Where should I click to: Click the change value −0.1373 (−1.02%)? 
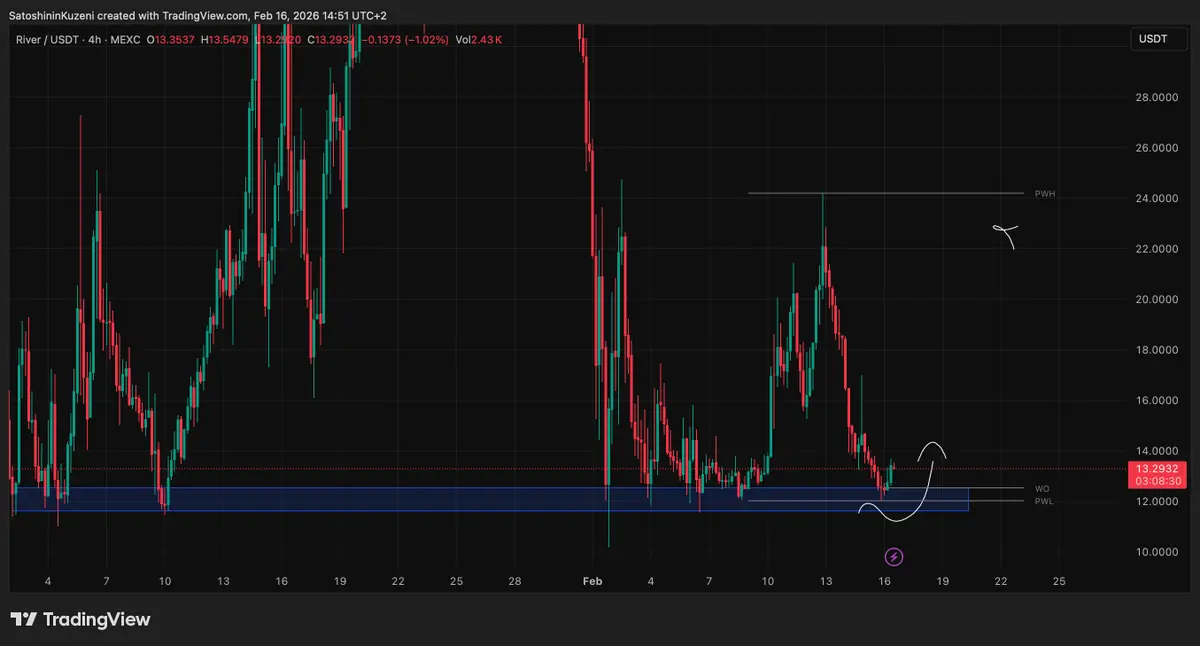click(x=403, y=39)
